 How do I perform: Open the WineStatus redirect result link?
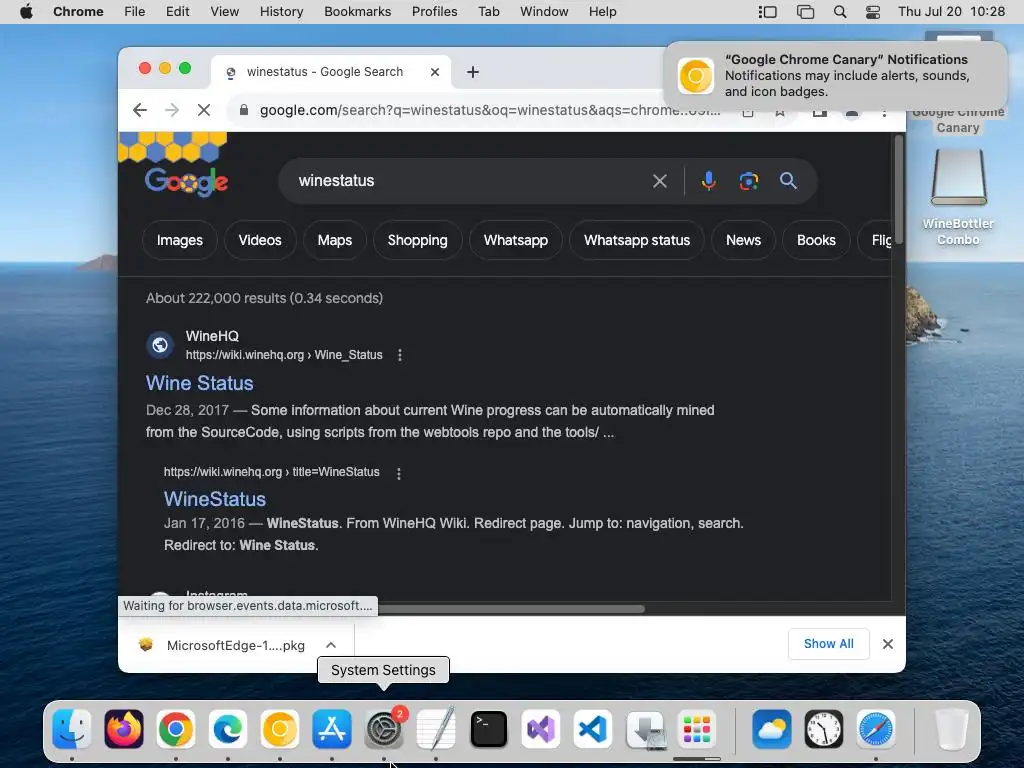[x=215, y=499]
